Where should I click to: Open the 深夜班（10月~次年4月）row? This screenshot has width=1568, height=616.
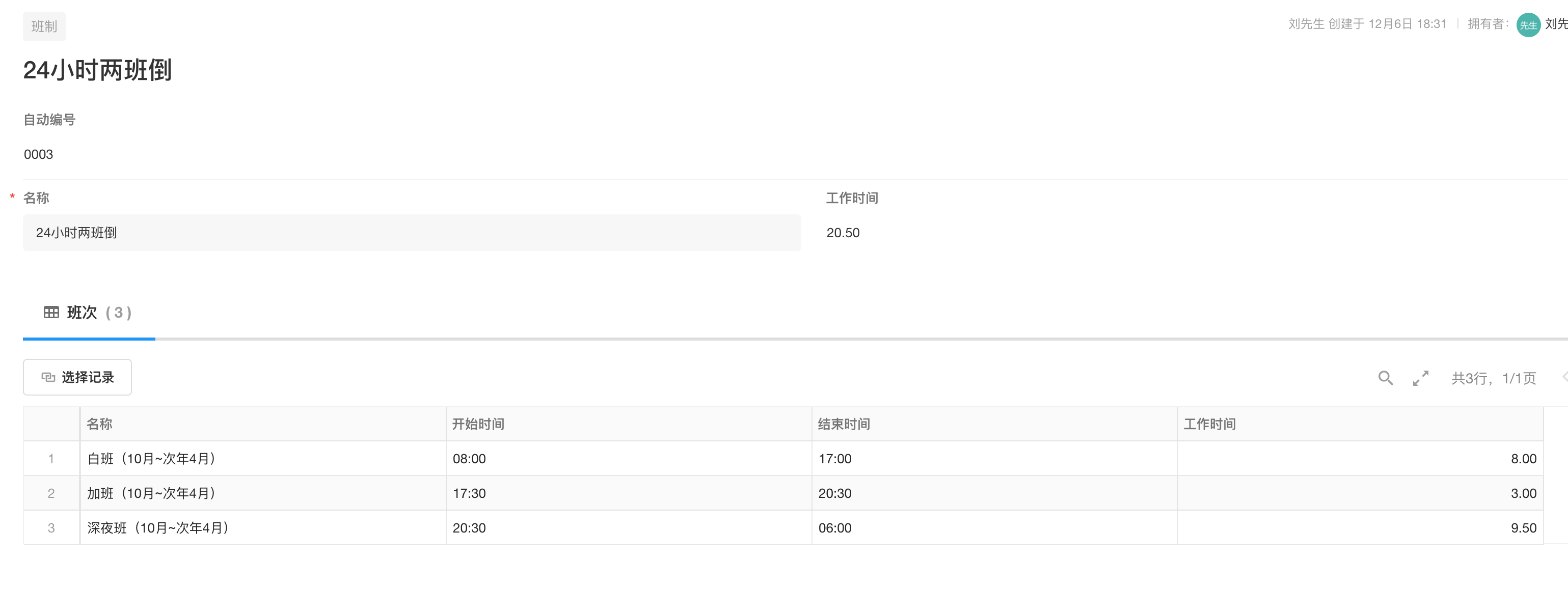click(x=158, y=528)
